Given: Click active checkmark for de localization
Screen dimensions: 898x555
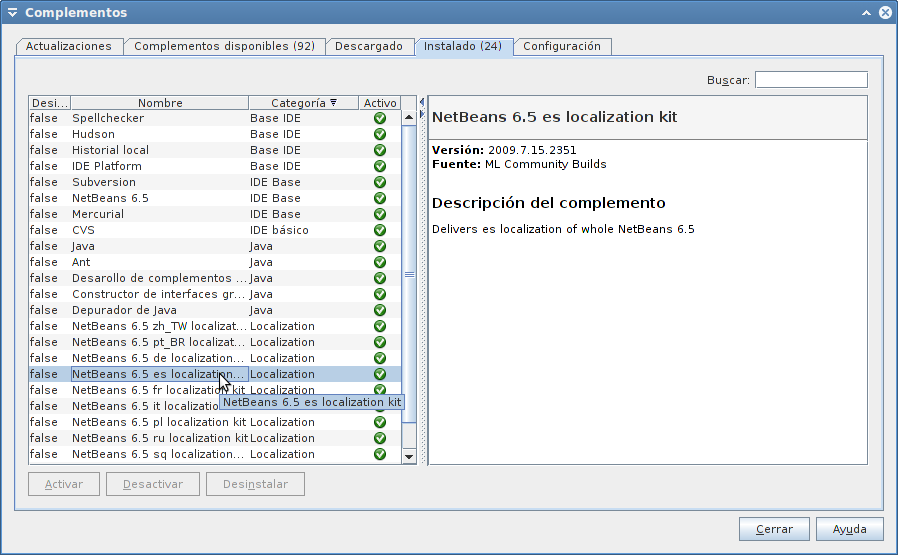Looking at the screenshot, I should point(380,359).
